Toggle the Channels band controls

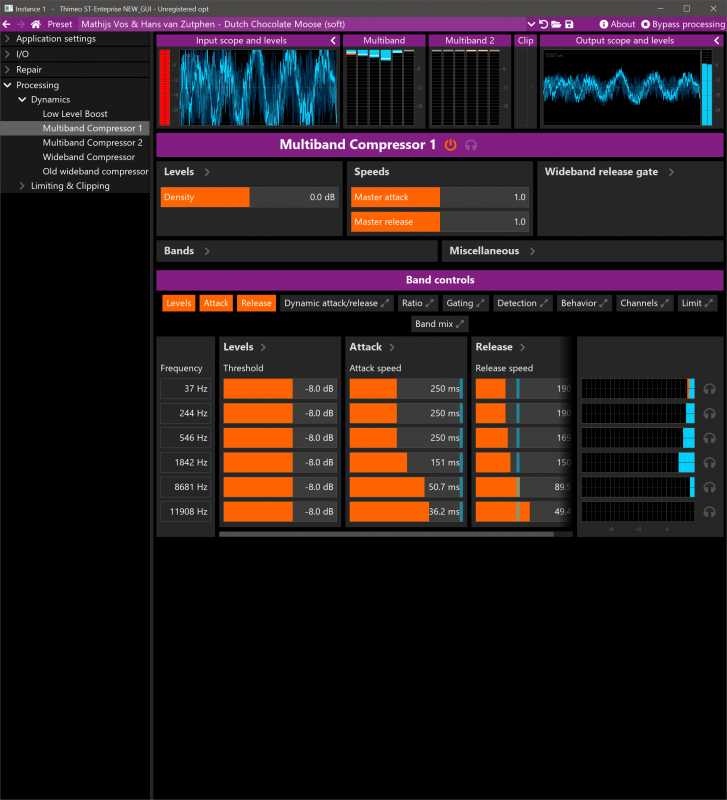(x=644, y=303)
